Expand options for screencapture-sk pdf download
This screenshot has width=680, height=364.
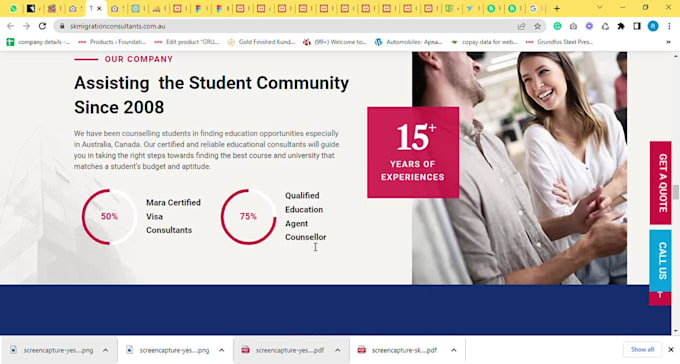(454, 350)
